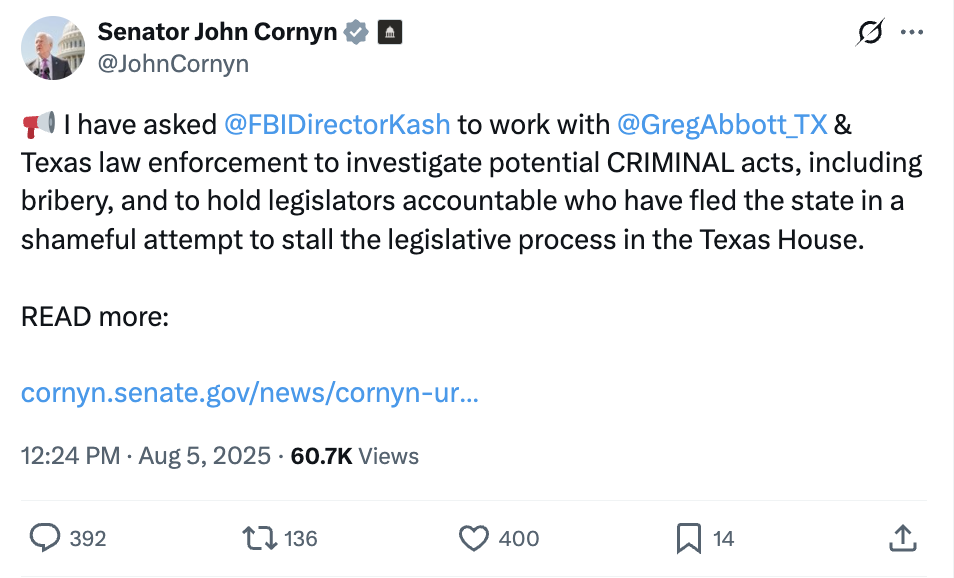Image resolution: width=954 pixels, height=578 pixels.
Task: Open the three-dot More options menu
Action: pyautogui.click(x=912, y=33)
